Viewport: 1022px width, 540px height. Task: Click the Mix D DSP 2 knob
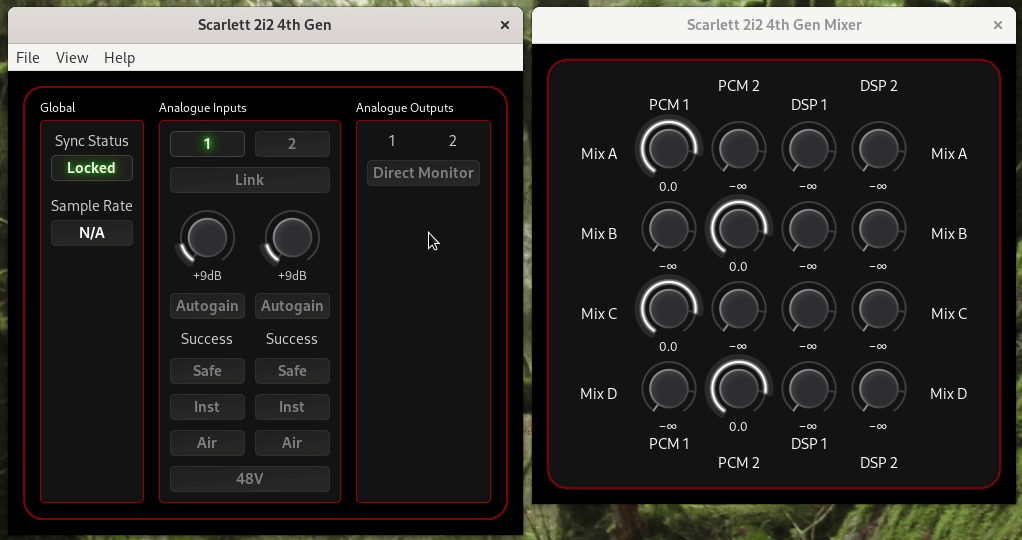878,389
